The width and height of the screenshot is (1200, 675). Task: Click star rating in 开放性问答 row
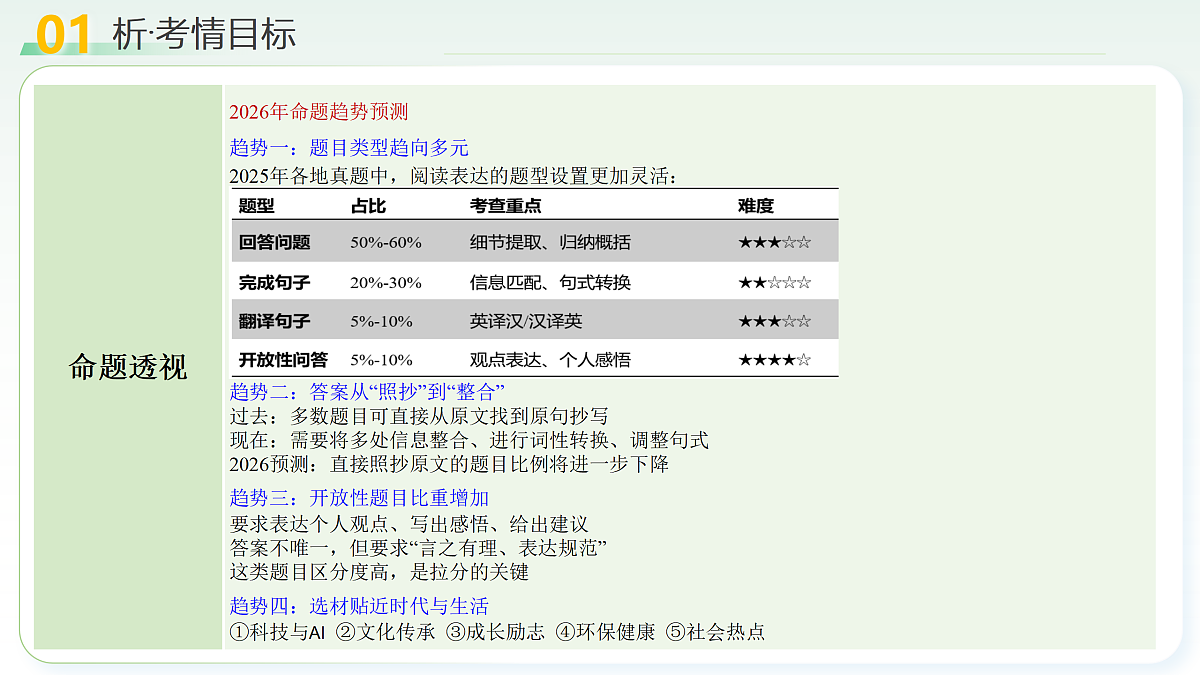[x=775, y=359]
